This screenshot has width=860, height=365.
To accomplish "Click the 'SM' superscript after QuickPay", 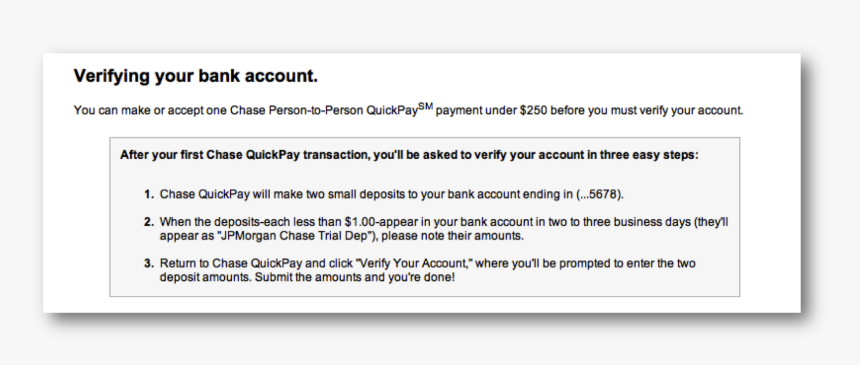I will point(426,106).
